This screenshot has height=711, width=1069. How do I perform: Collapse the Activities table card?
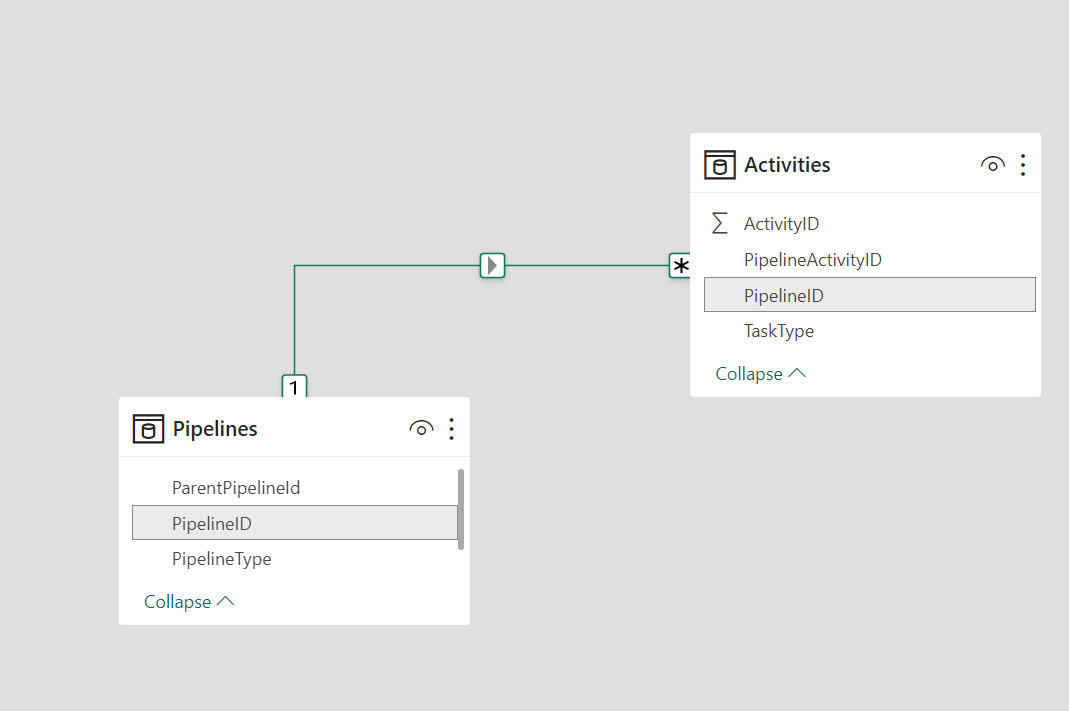click(760, 374)
